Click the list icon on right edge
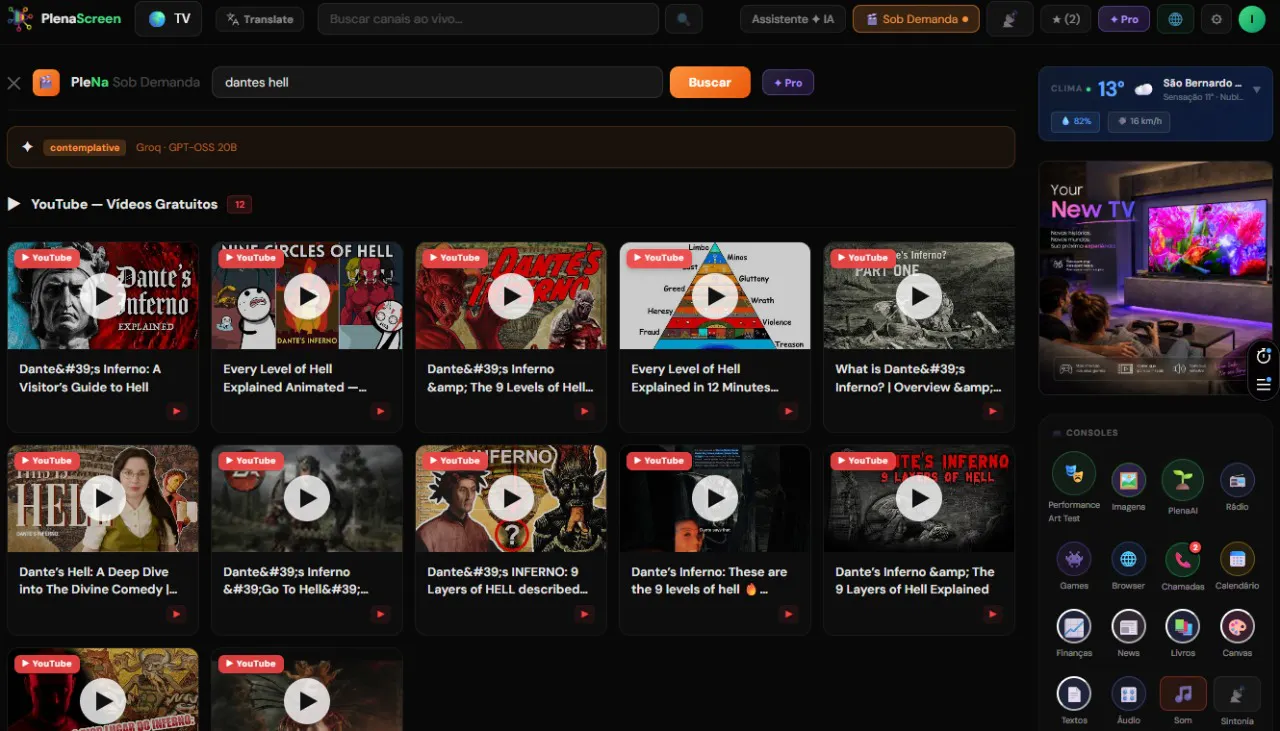Viewport: 1280px width, 731px height. pyautogui.click(x=1263, y=383)
